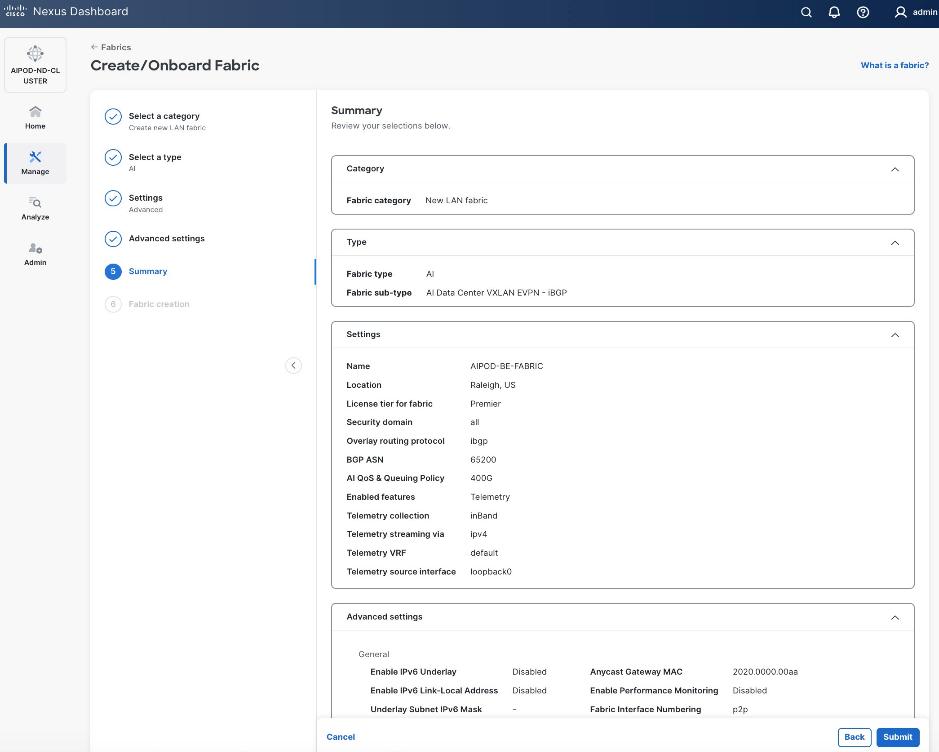Click the Submit button
Image resolution: width=939 pixels, height=752 pixels.
click(897, 737)
